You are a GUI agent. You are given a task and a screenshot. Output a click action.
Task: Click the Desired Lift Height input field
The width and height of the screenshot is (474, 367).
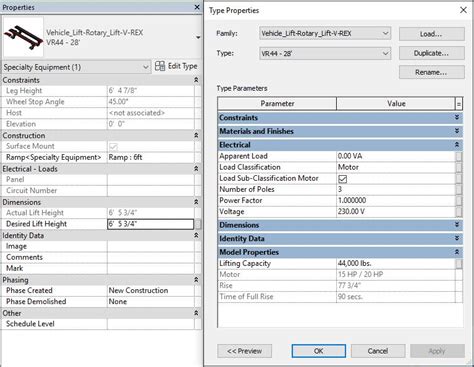point(151,224)
